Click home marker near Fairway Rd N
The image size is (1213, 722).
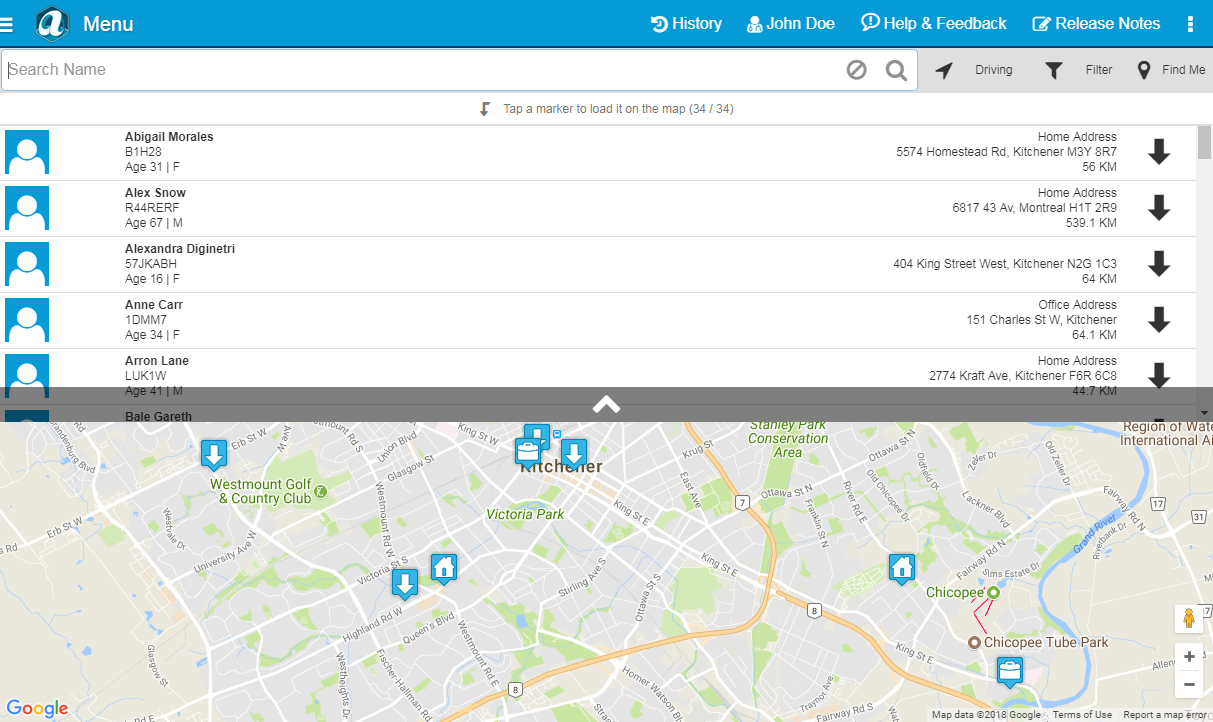coord(902,569)
